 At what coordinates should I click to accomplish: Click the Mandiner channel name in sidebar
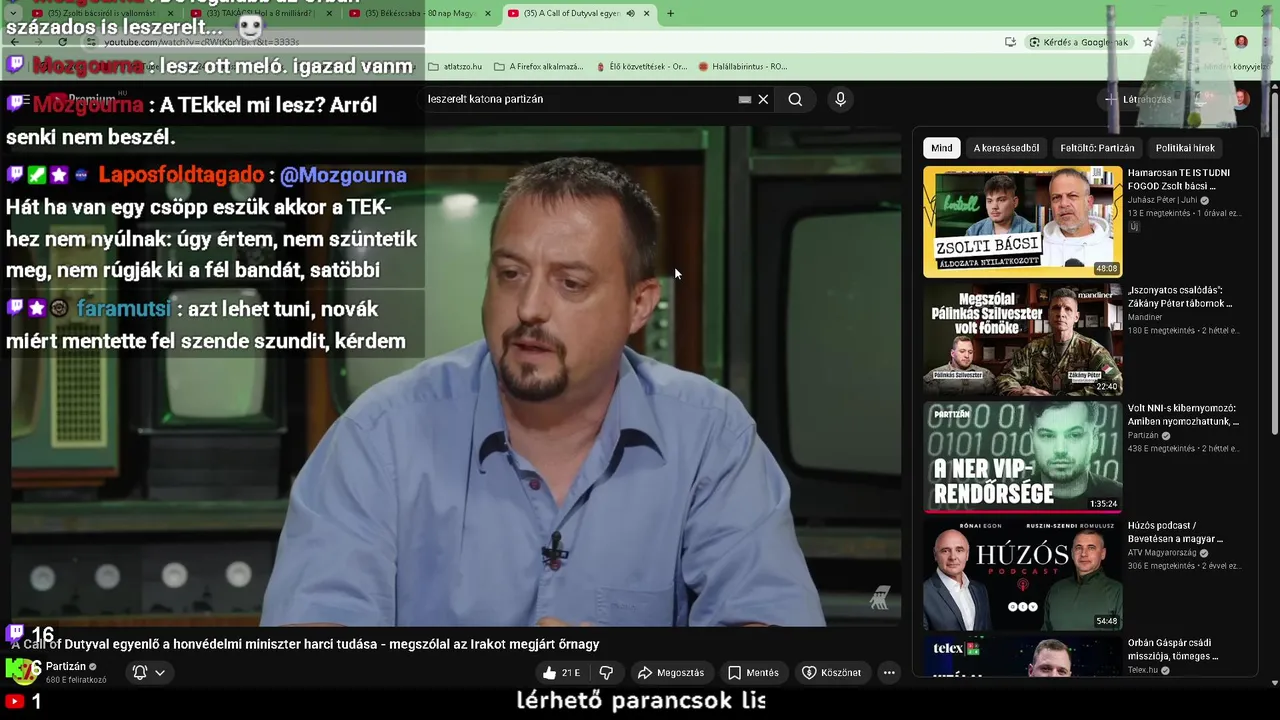coord(1145,317)
